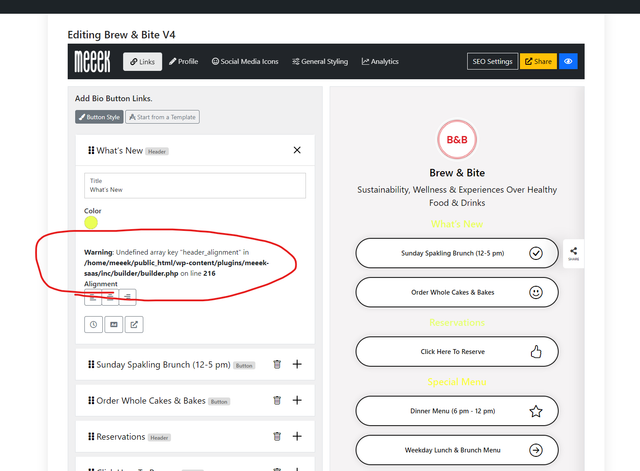The height and width of the screenshot is (471, 640).
Task: Click Order Whole Cakes & Bakes preview button
Action: (457, 292)
